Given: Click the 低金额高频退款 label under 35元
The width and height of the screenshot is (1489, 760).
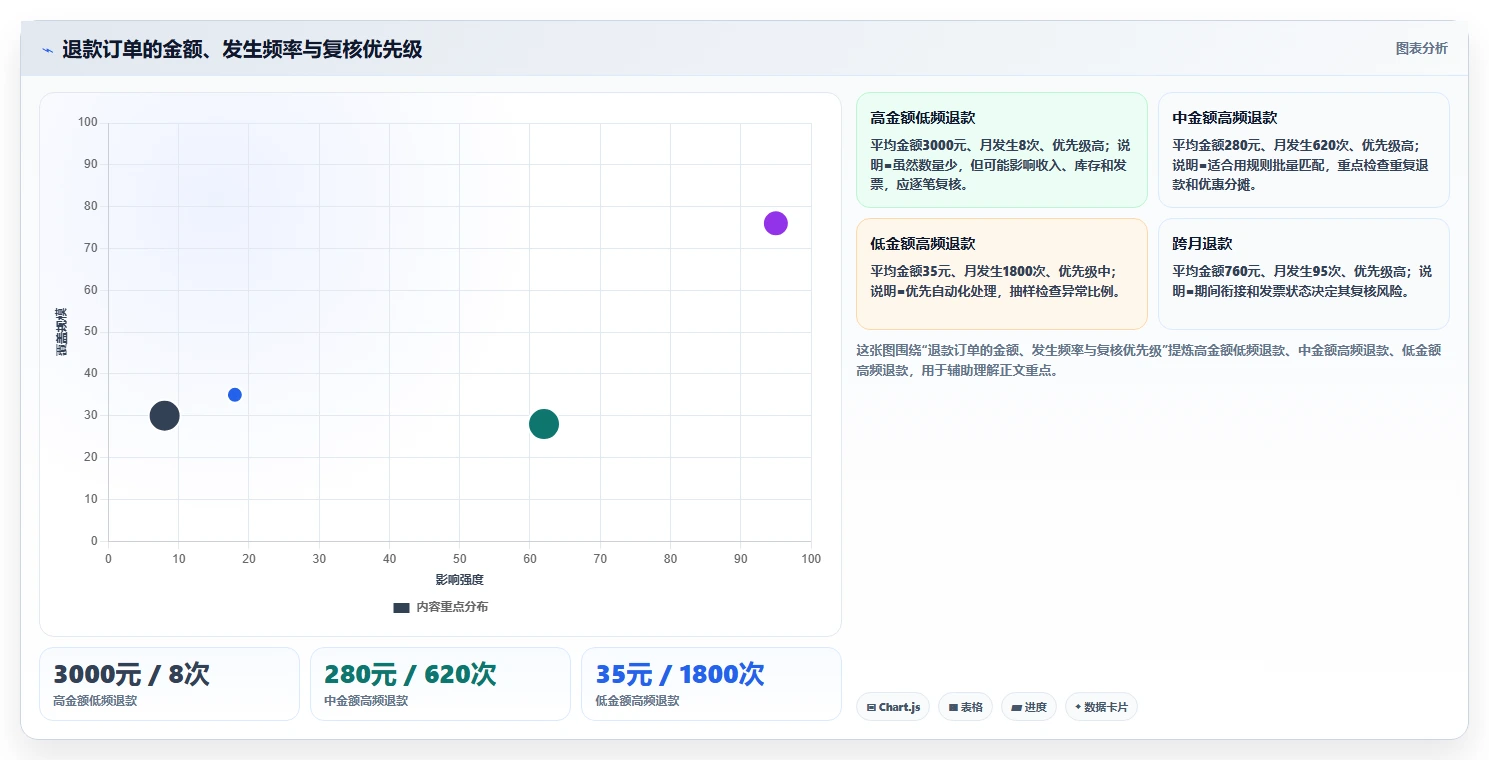Looking at the screenshot, I should [x=637, y=701].
